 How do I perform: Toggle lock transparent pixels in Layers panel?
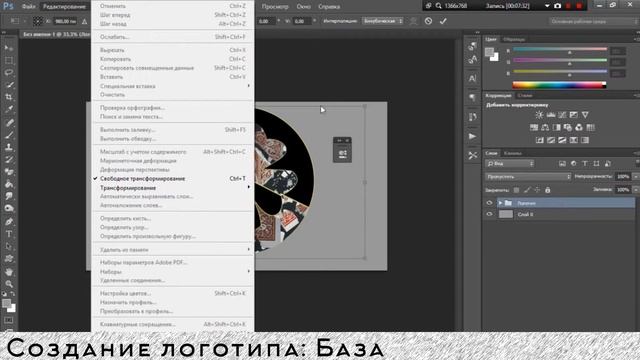pos(516,190)
